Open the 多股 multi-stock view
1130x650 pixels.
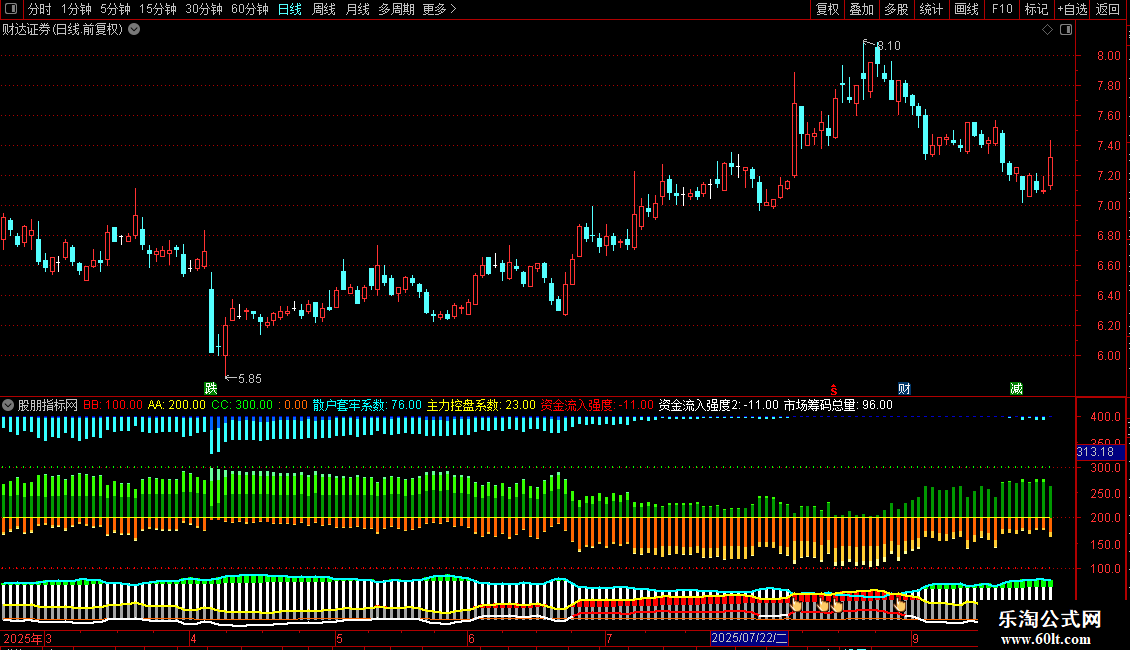coord(896,9)
